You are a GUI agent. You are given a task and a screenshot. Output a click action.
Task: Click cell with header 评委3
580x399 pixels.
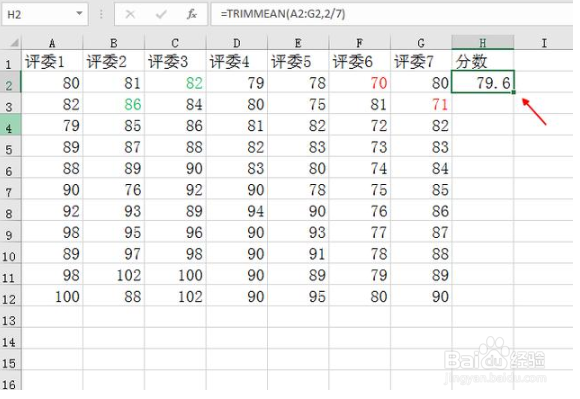(x=175, y=61)
